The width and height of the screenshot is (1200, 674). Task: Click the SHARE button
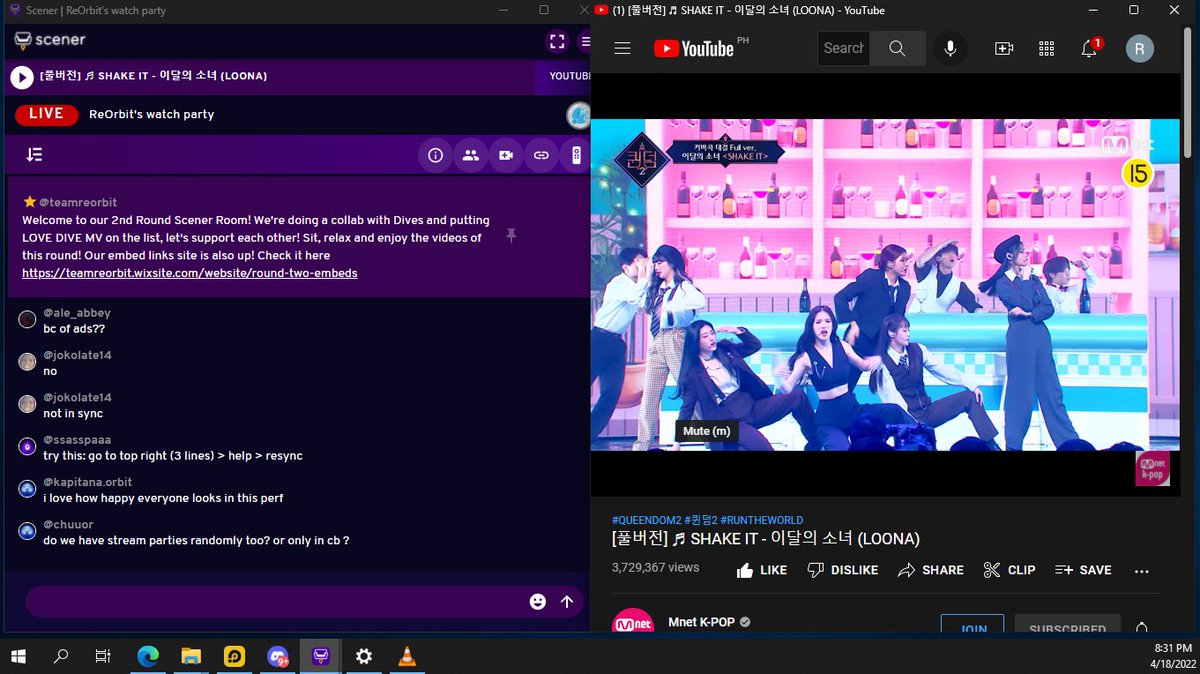point(931,570)
